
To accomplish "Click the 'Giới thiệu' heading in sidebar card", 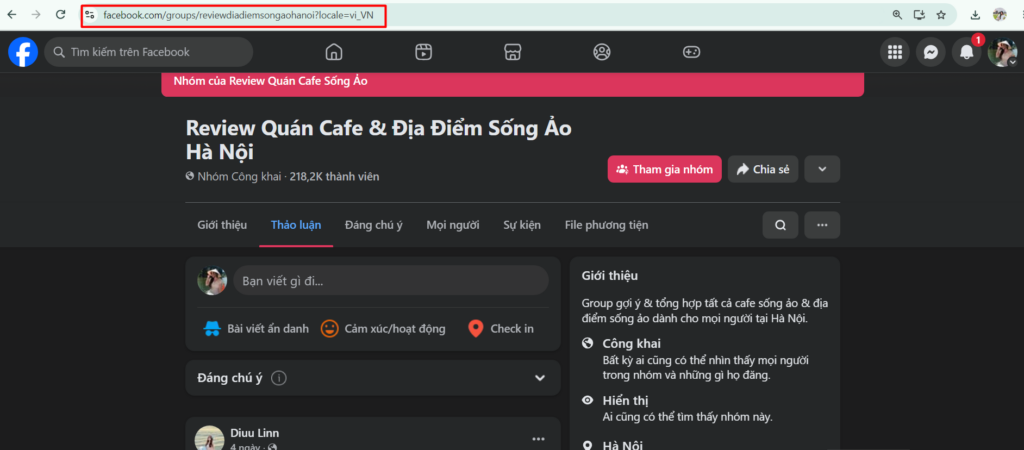I will click(x=610, y=276).
